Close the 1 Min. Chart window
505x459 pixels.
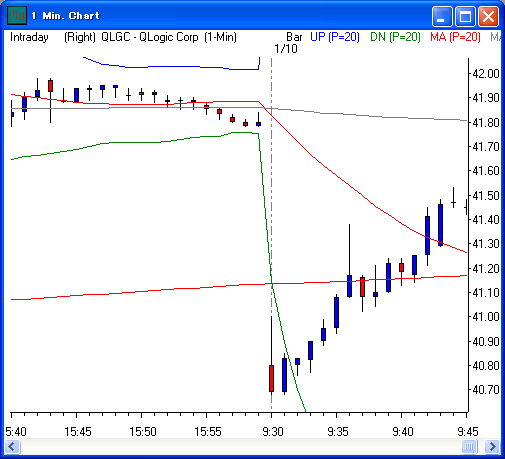(488, 16)
